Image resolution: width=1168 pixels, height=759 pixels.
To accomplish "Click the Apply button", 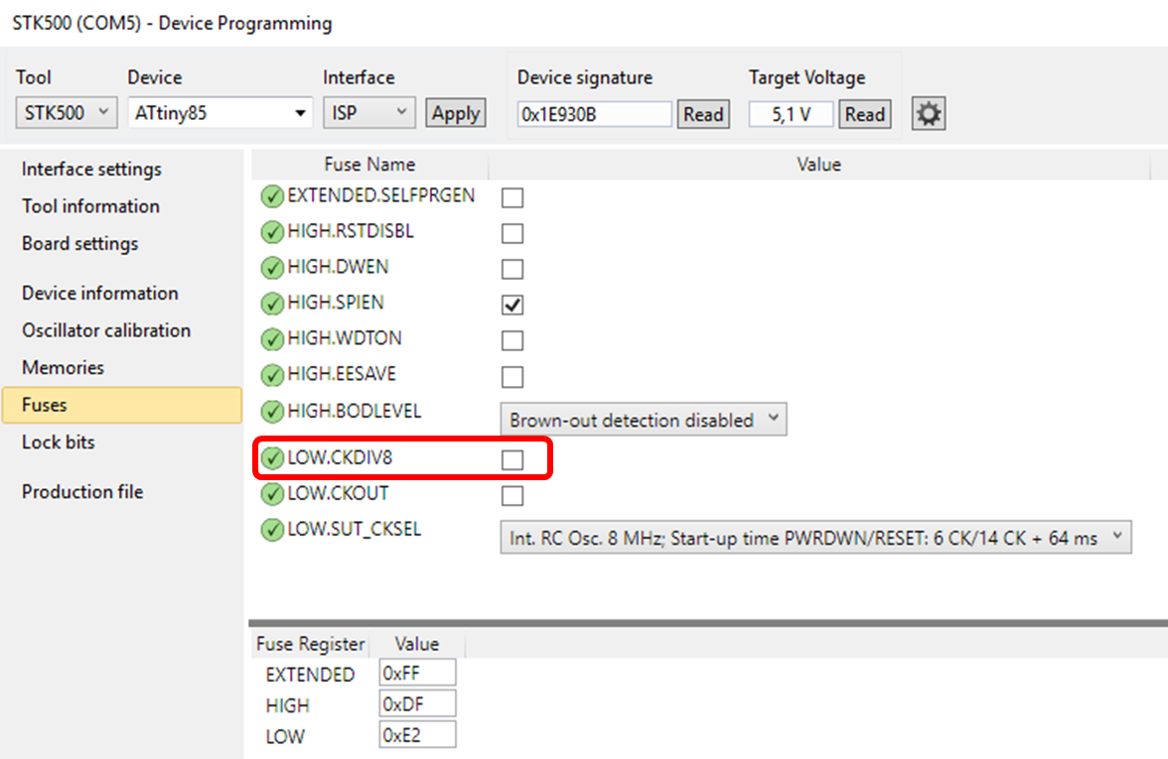I will tap(456, 113).
